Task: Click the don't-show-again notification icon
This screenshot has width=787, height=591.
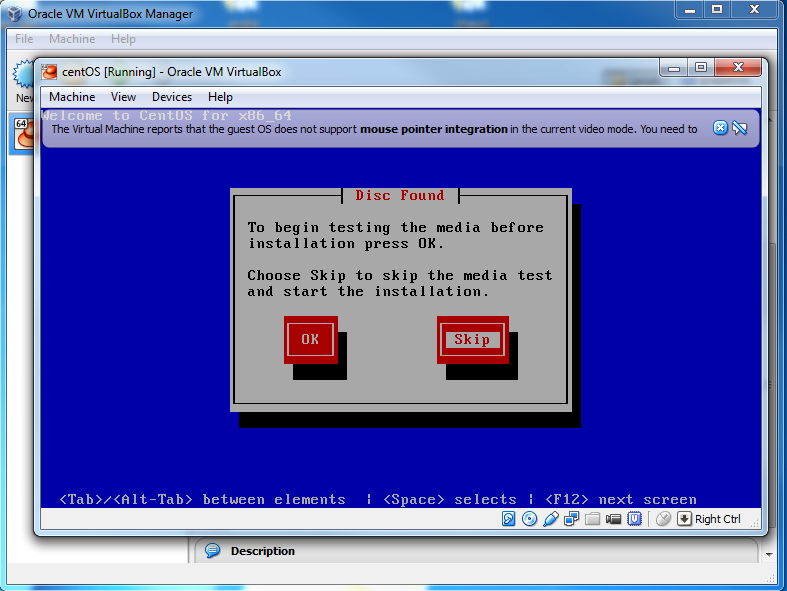Action: click(739, 128)
